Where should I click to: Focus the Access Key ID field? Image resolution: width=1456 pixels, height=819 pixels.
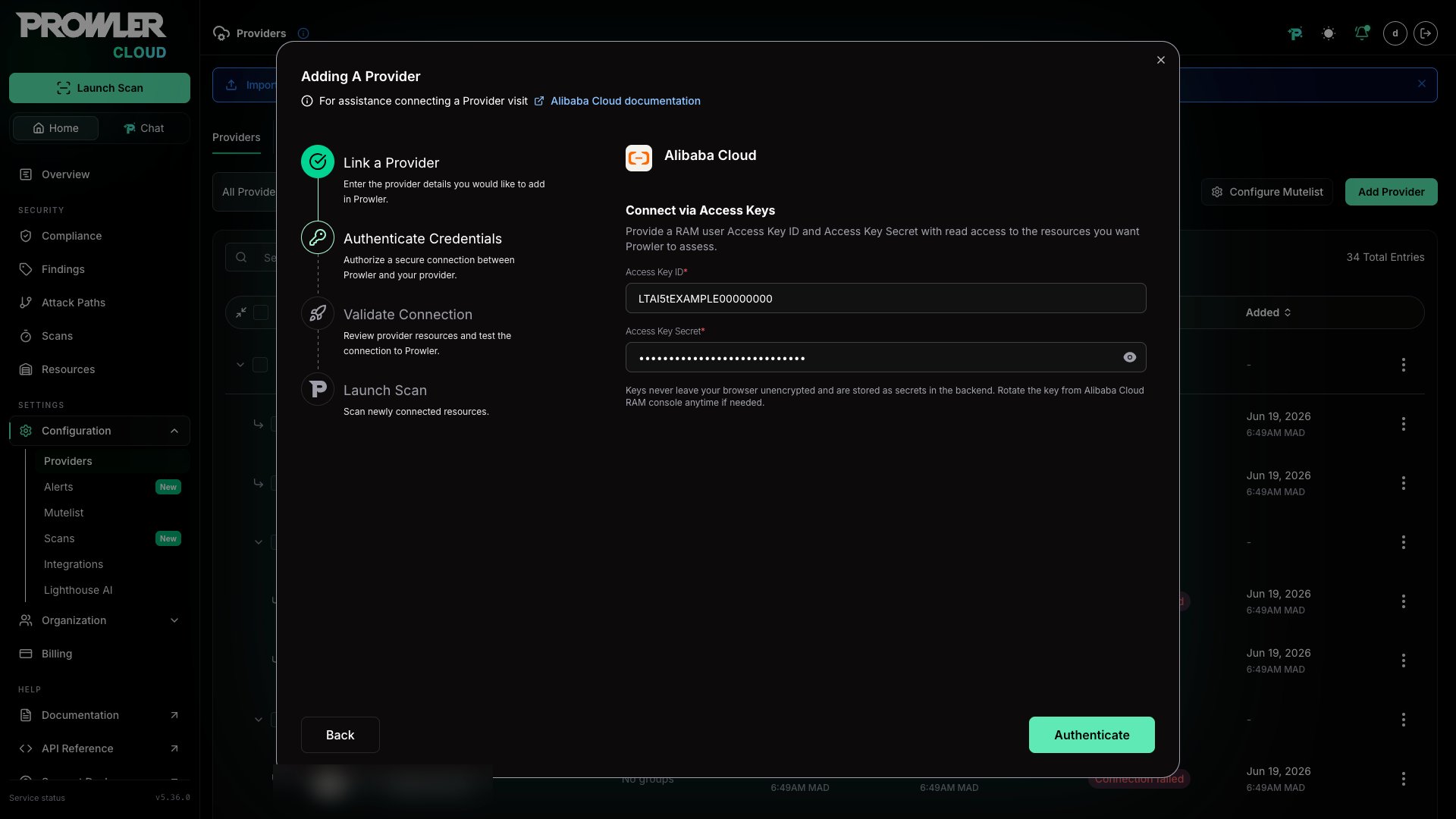point(885,298)
